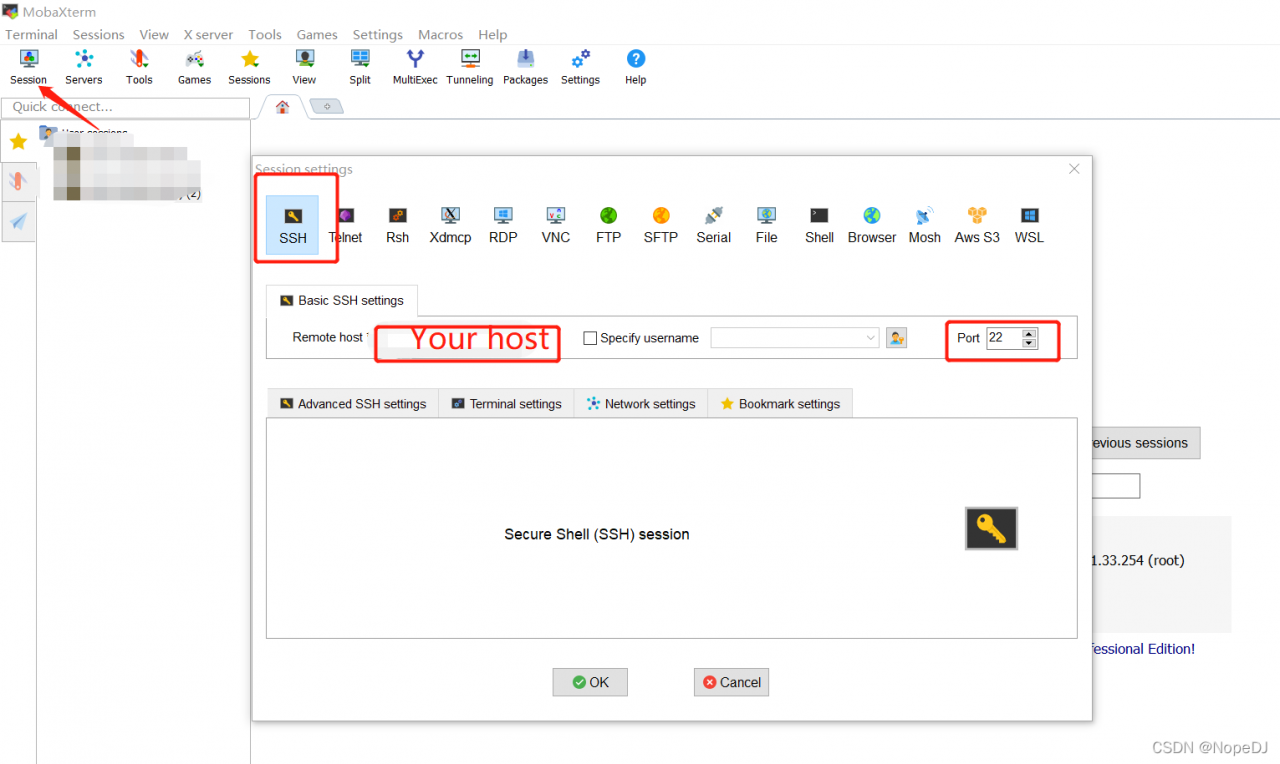Click the Cancel button
The height and width of the screenshot is (764, 1280).
coord(731,682)
